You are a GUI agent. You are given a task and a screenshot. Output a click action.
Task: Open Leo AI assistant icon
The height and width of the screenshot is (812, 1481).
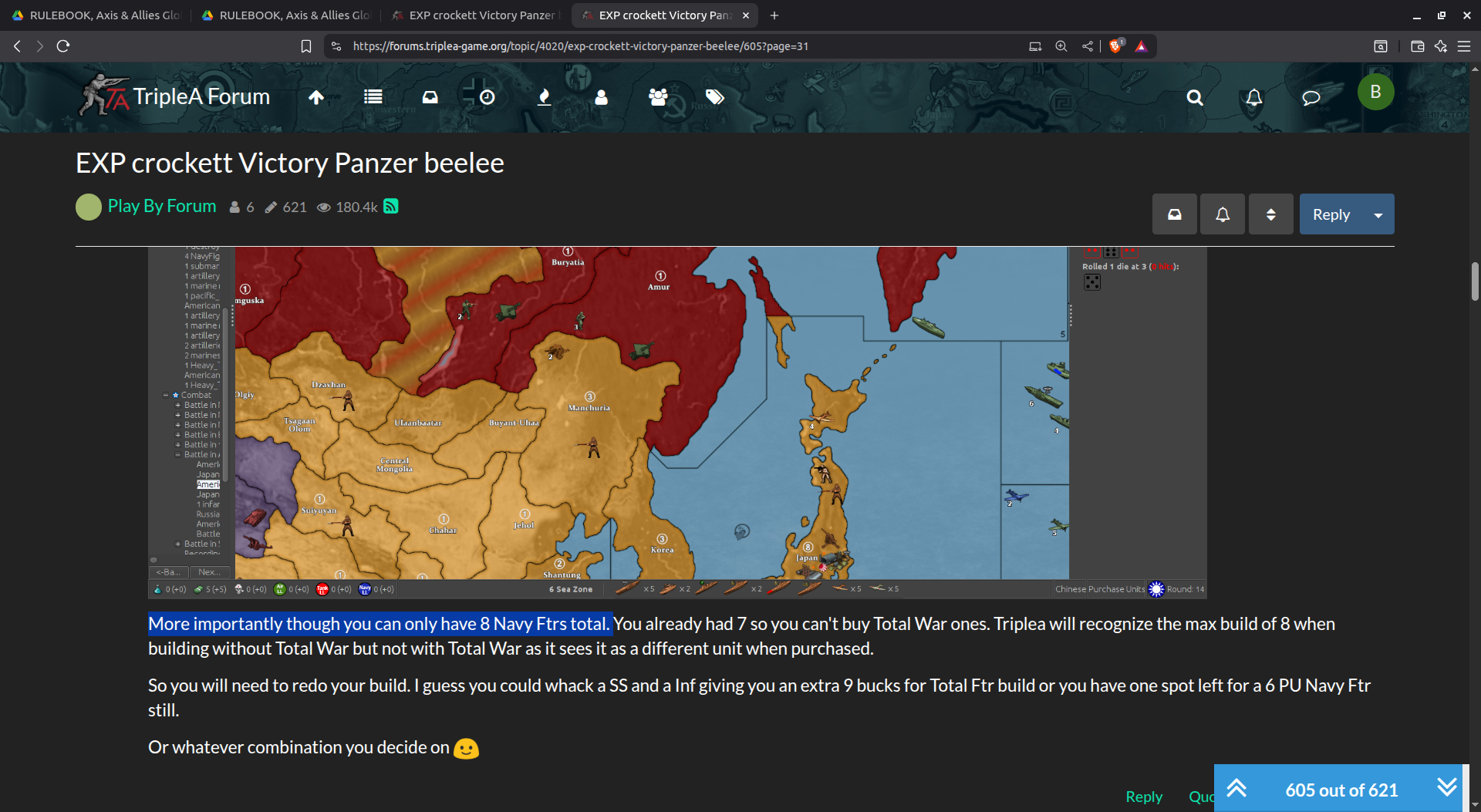pos(1440,46)
